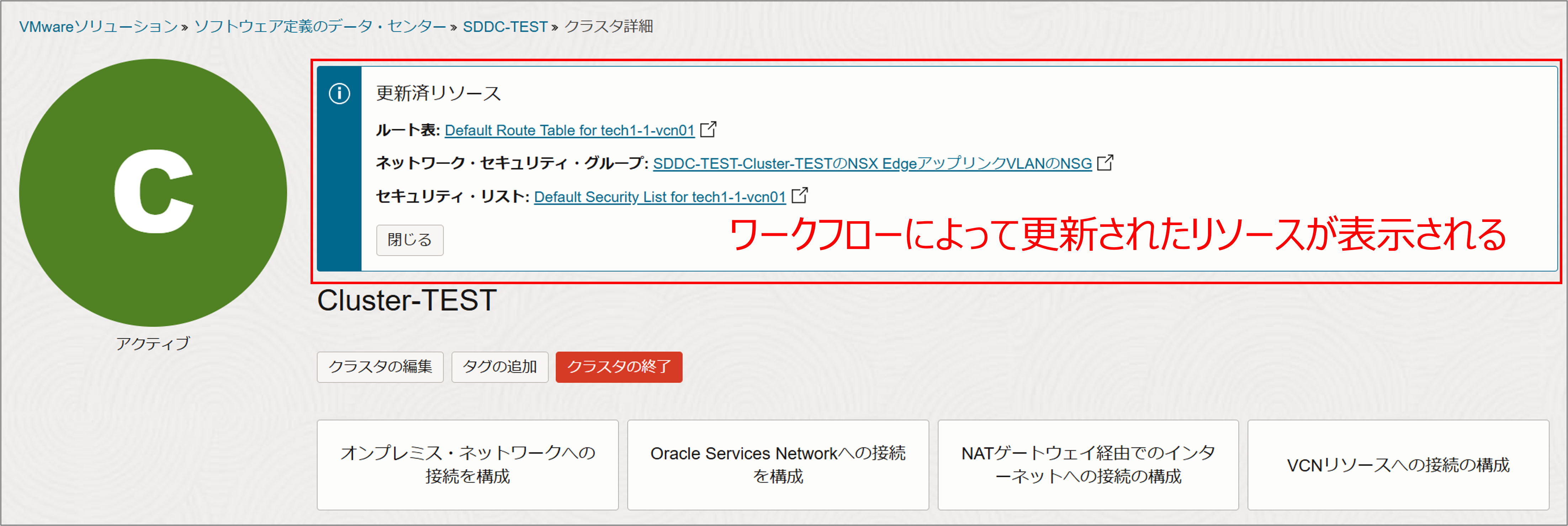The height and width of the screenshot is (526, 1568).
Task: Click the red クラスタの終了 button
Action: click(619, 367)
